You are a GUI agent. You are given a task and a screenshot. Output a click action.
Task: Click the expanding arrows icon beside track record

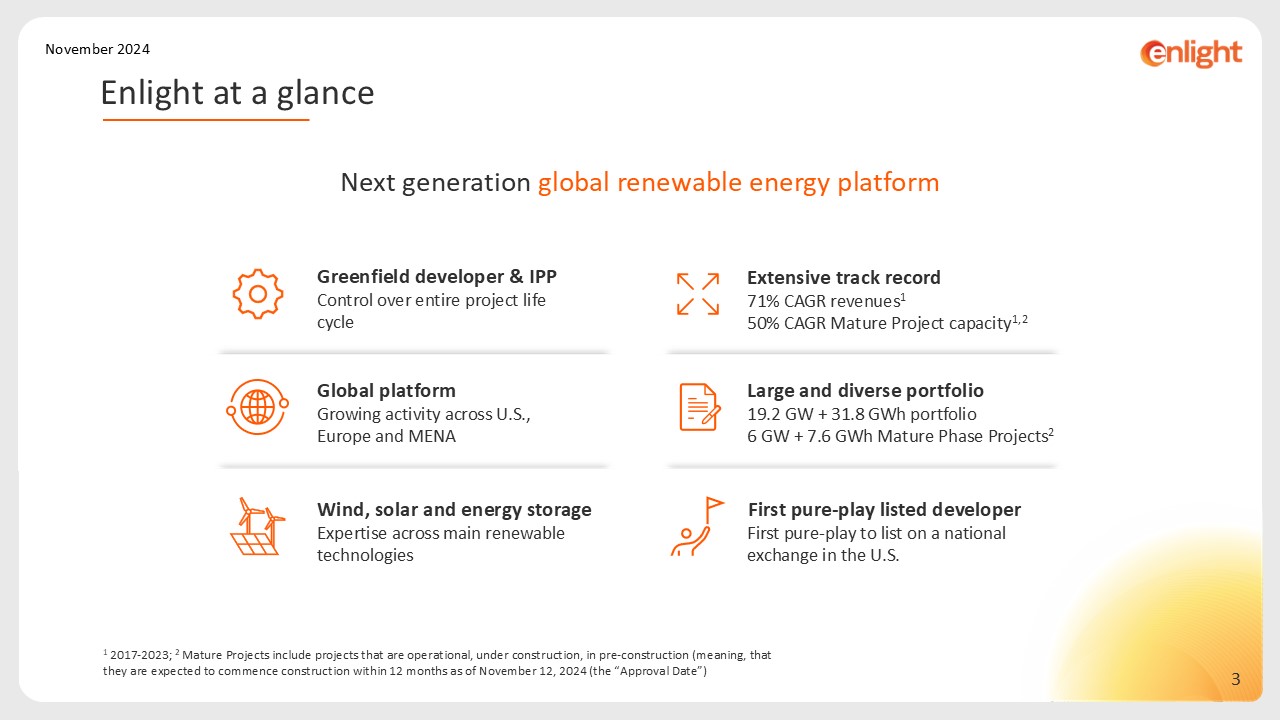click(x=698, y=294)
